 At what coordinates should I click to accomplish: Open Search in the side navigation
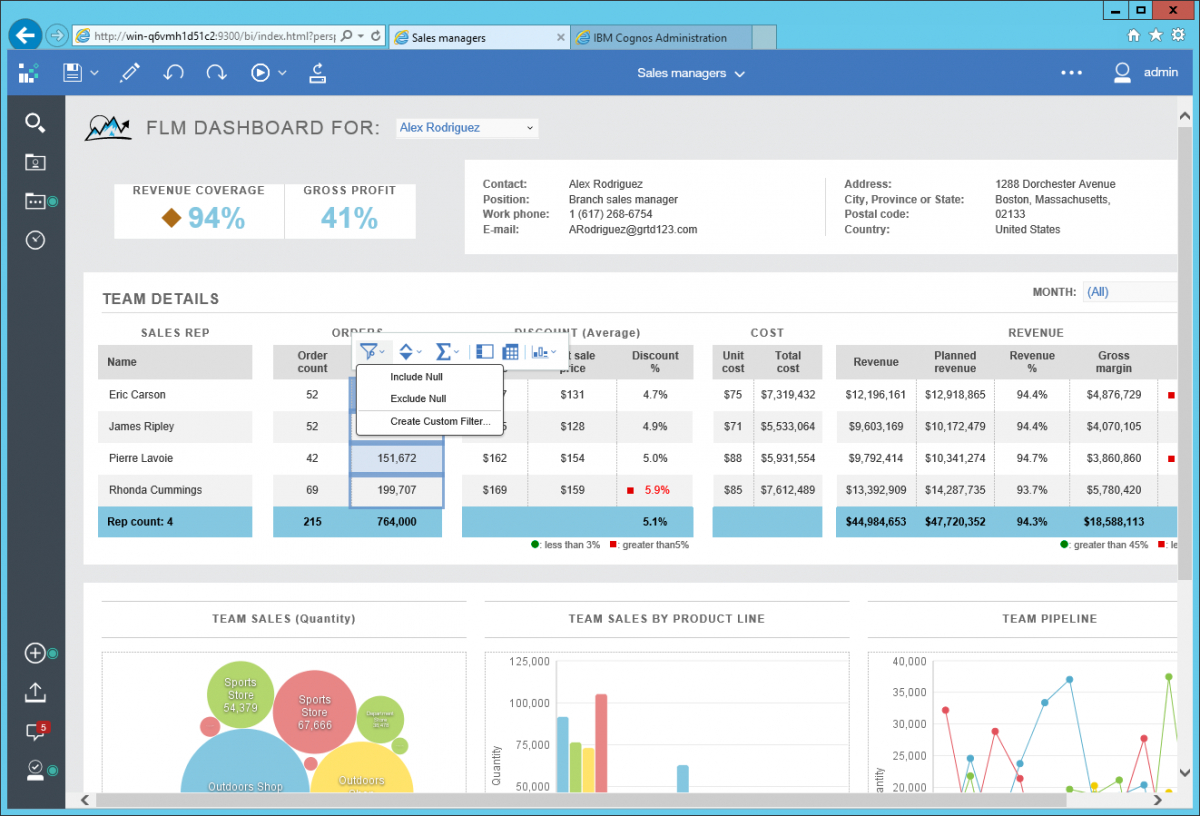click(x=35, y=123)
